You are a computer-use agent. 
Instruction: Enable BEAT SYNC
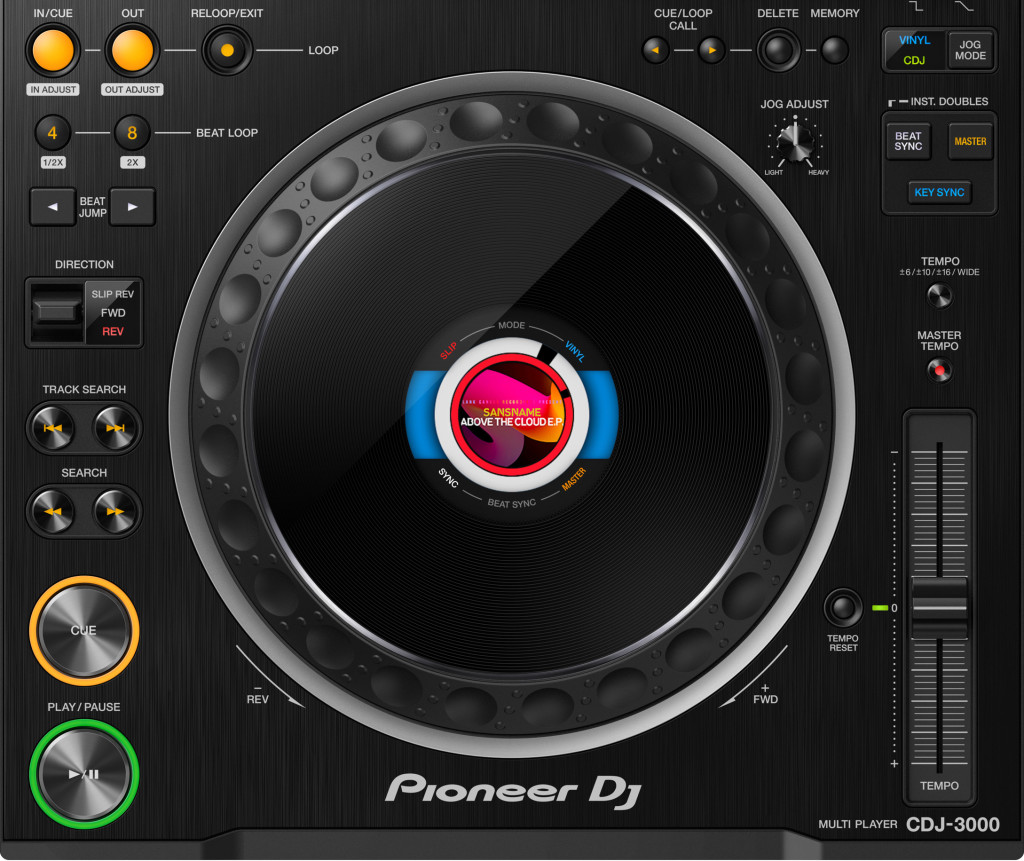coord(908,141)
